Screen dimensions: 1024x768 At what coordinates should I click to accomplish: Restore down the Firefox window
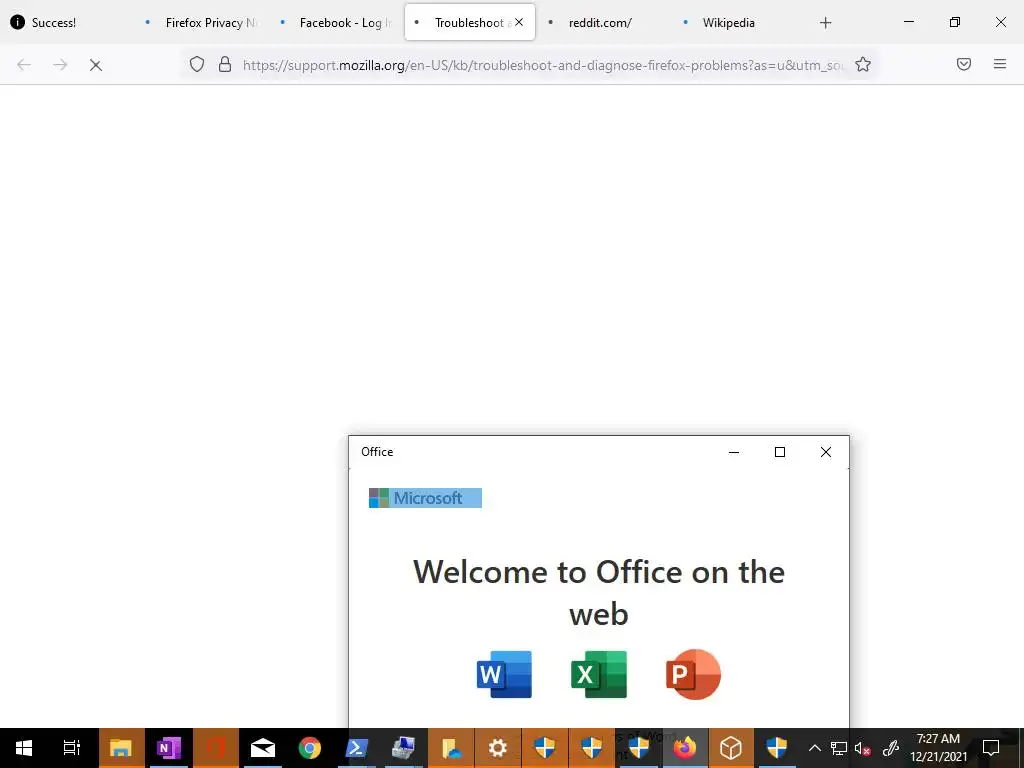(955, 22)
